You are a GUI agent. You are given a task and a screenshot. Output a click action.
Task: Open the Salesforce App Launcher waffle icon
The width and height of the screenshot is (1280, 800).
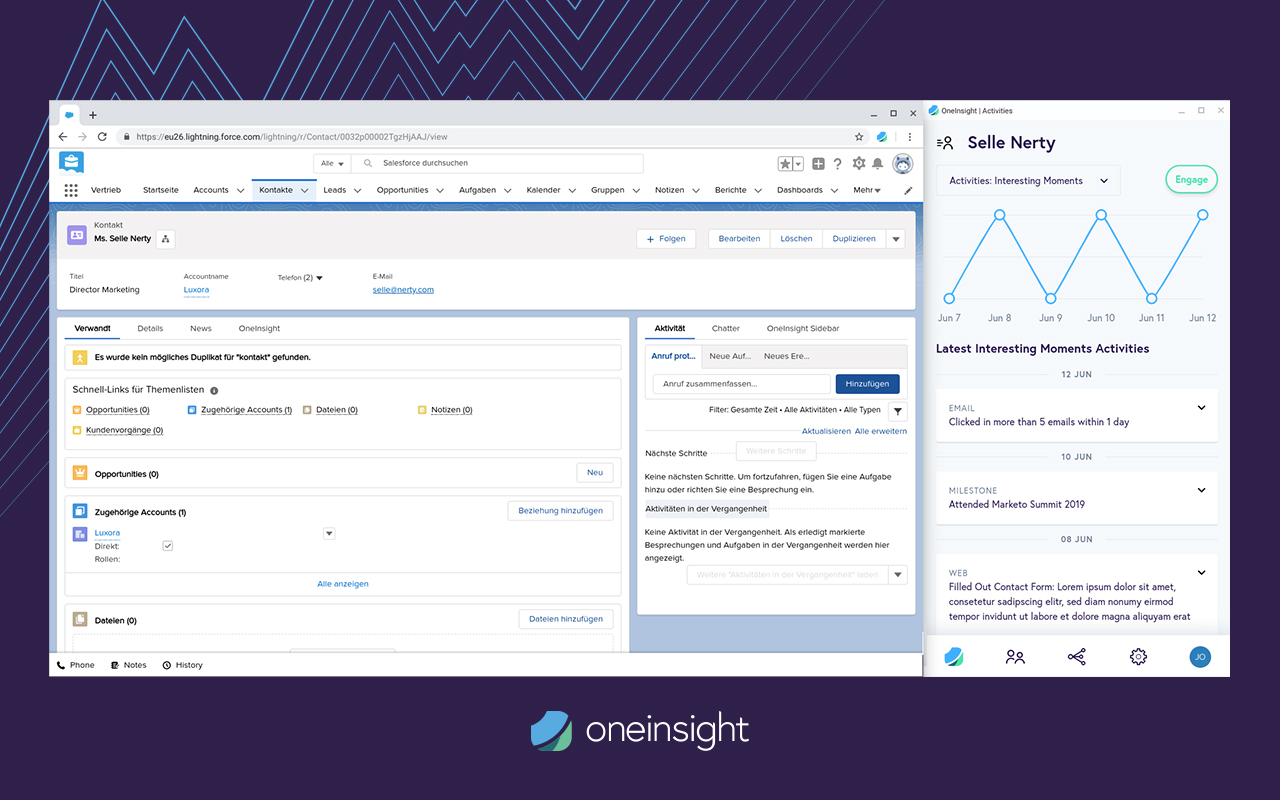tap(71, 190)
